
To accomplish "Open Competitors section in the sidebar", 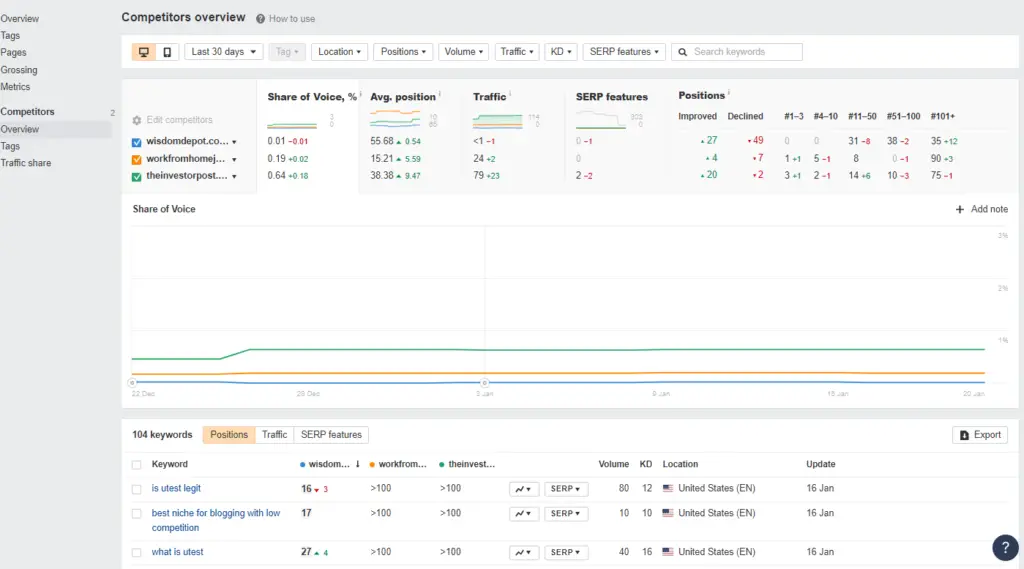I will tap(27, 112).
